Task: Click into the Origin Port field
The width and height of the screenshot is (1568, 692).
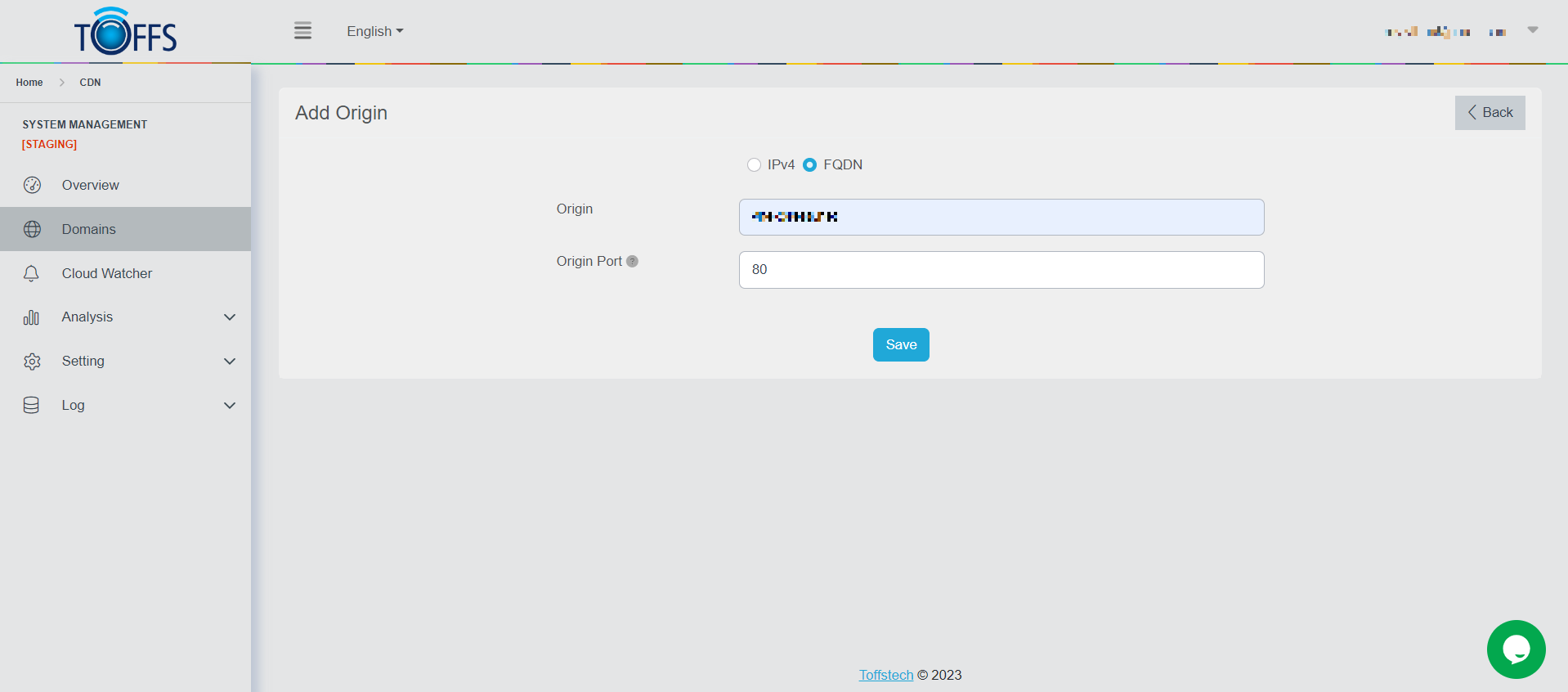Action: [x=1001, y=270]
